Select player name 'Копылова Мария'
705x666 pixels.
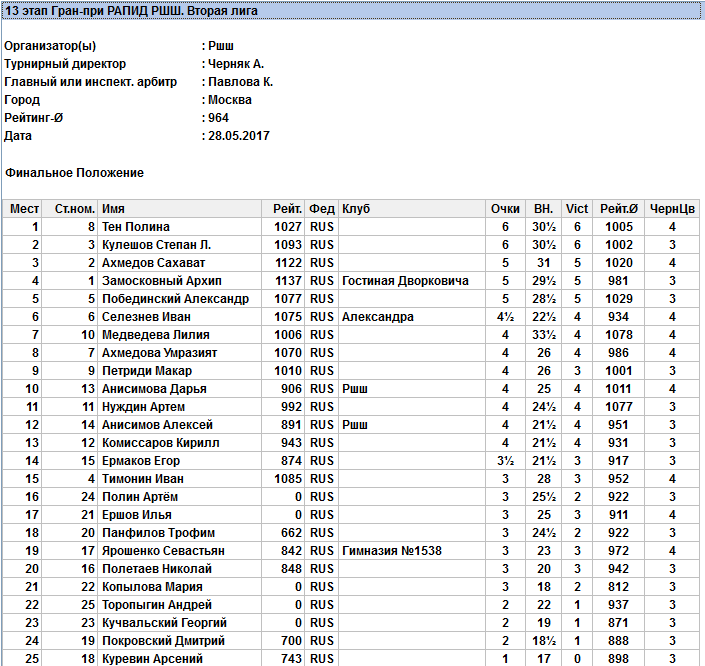(152, 586)
